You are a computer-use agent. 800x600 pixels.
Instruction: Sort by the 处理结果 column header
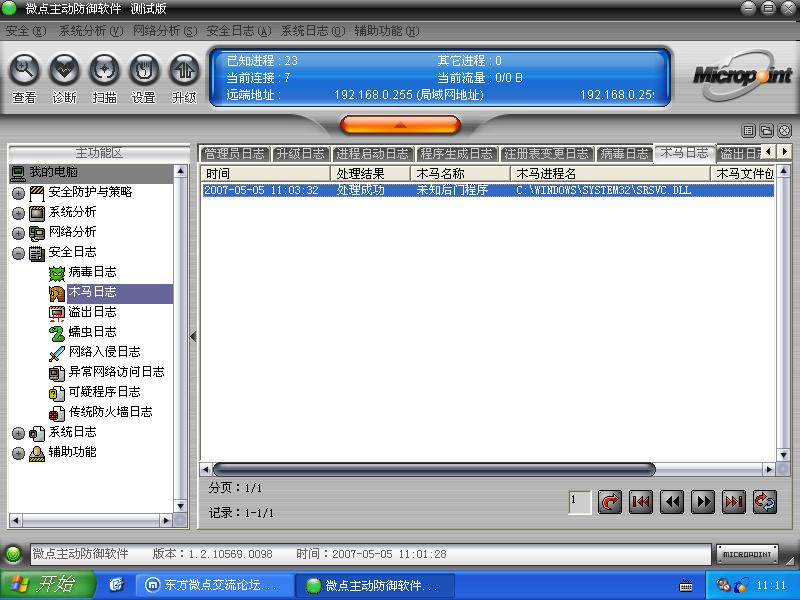click(x=370, y=173)
